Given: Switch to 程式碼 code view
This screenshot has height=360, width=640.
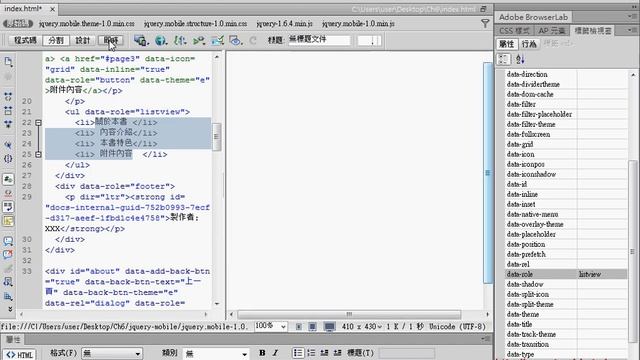Looking at the screenshot, I should click(25, 40).
